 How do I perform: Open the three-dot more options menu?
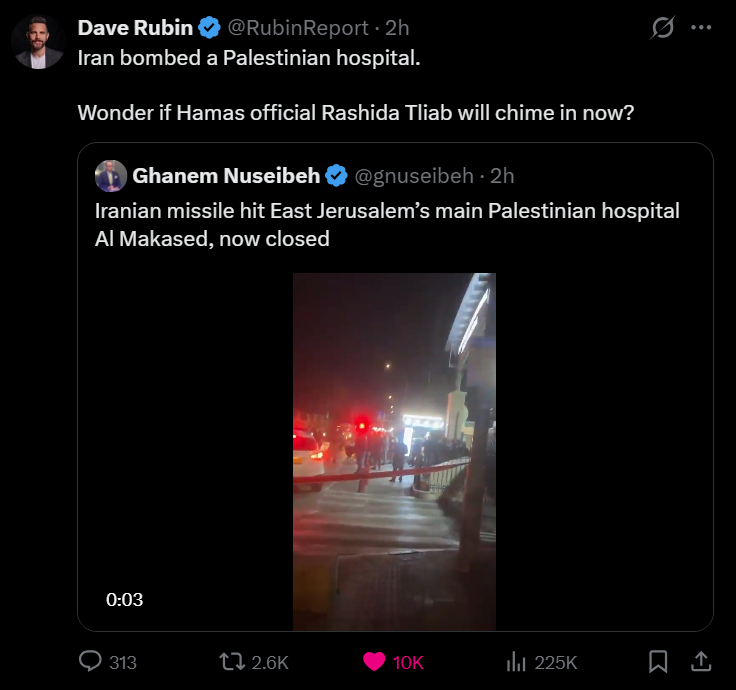[701, 28]
